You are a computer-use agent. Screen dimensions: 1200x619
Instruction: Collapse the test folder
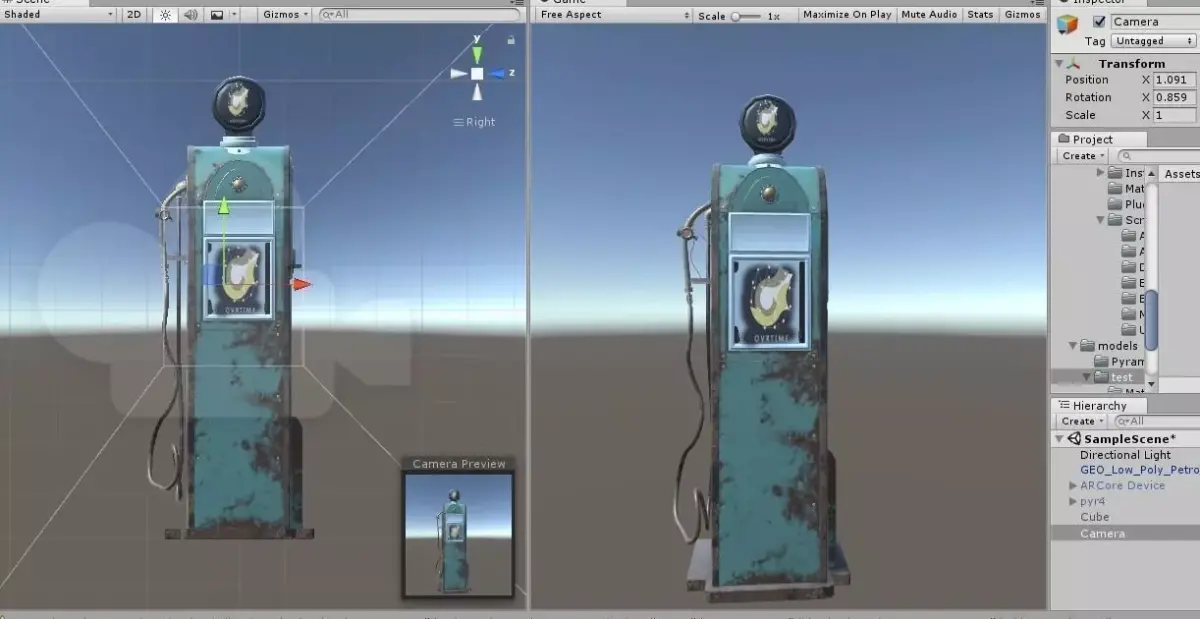point(1086,377)
